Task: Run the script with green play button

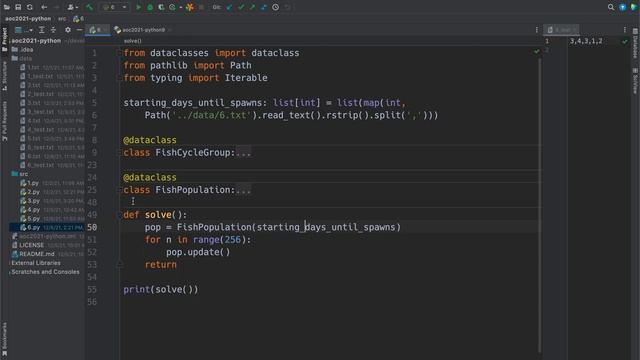Action: click(x=138, y=7)
